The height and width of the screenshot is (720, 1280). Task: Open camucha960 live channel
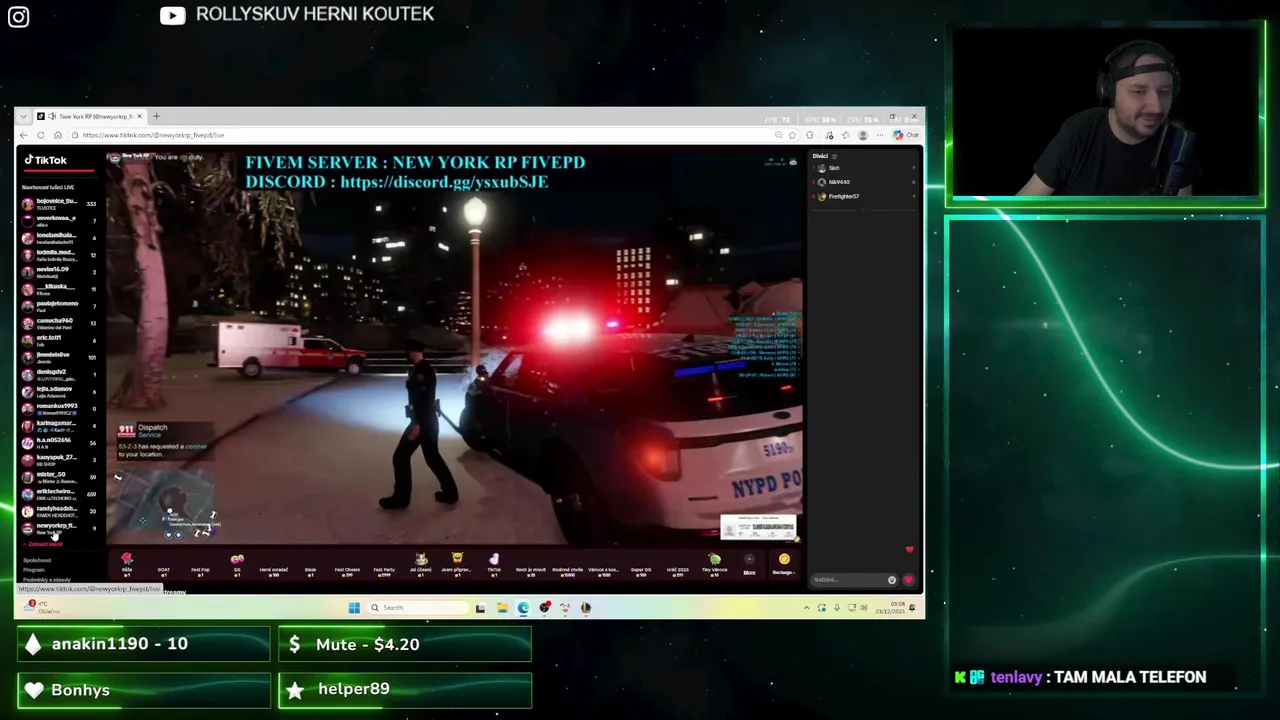click(x=58, y=322)
